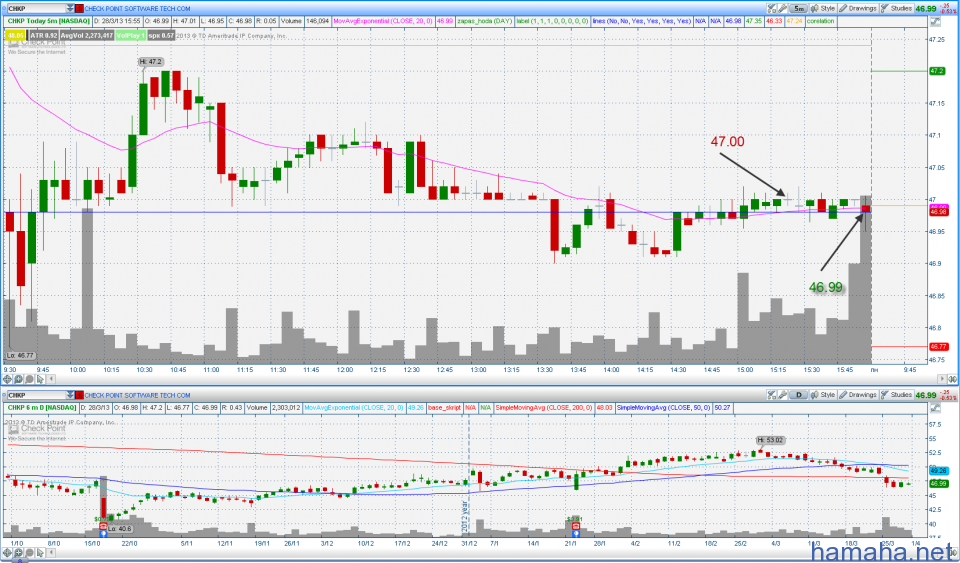Click the yellow 48.05 label
The width and height of the screenshot is (960, 563).
pyautogui.click(x=14, y=34)
